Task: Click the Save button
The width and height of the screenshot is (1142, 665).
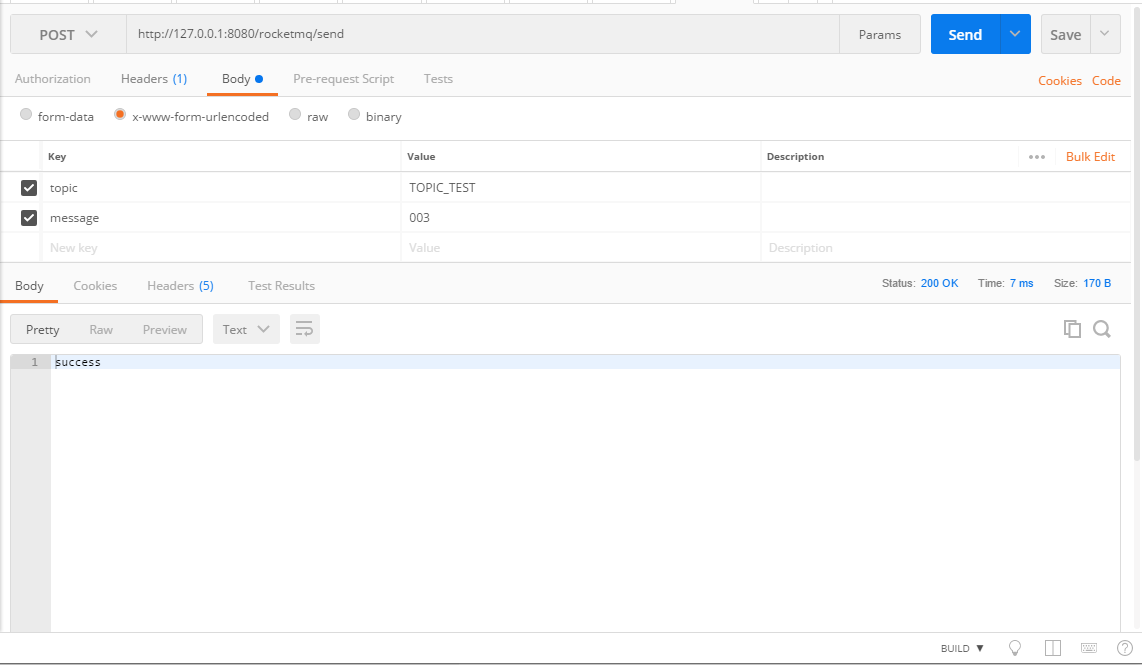Action: tap(1066, 34)
